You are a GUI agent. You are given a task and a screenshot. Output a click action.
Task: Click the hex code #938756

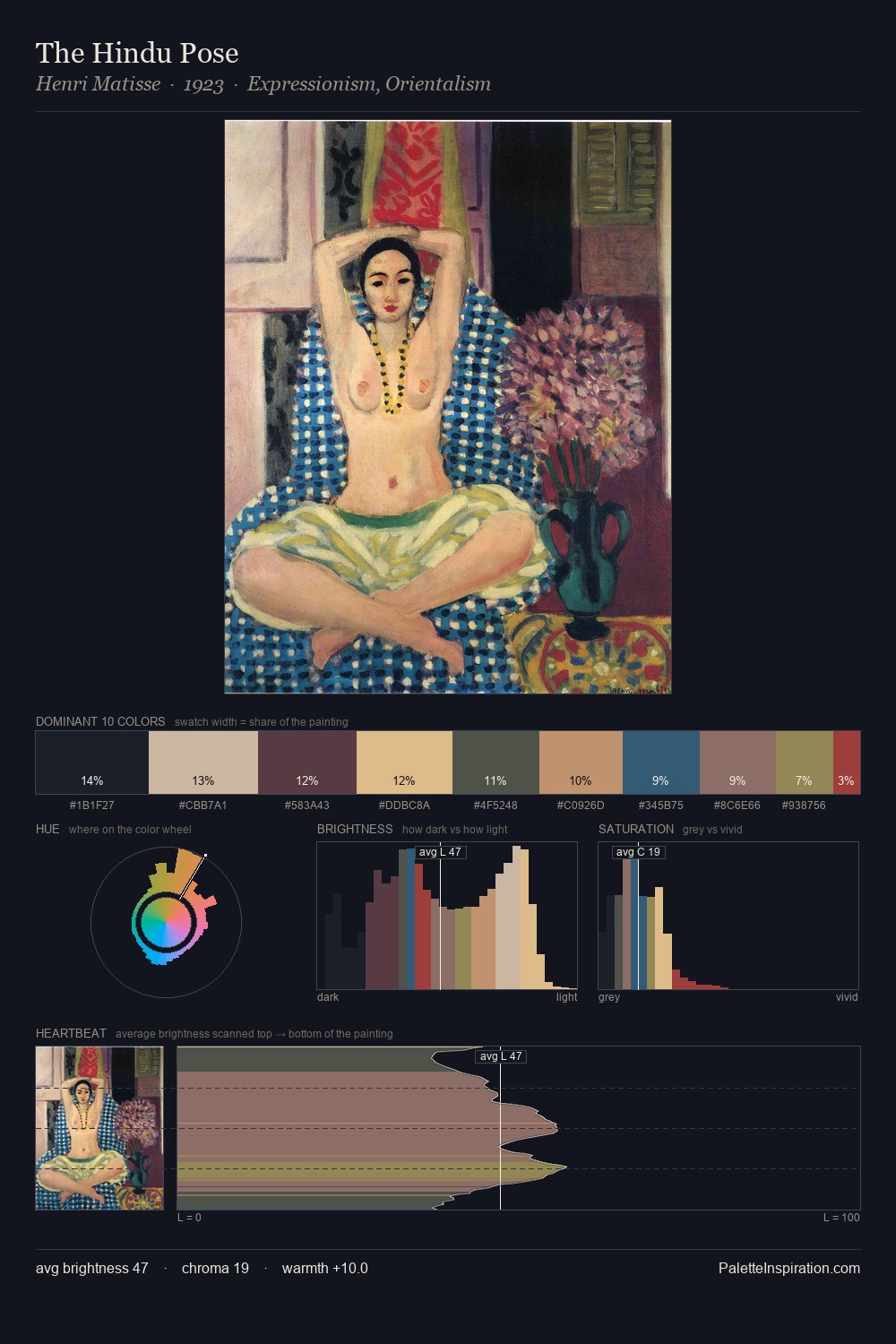point(805,806)
